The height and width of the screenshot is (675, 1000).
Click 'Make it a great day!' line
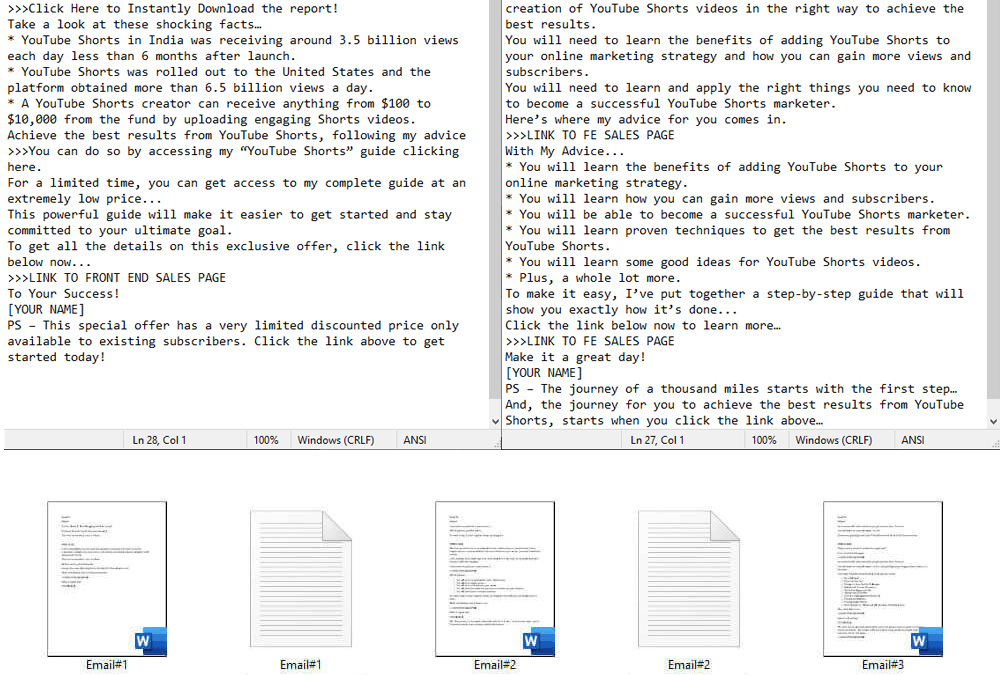pyautogui.click(x=575, y=357)
